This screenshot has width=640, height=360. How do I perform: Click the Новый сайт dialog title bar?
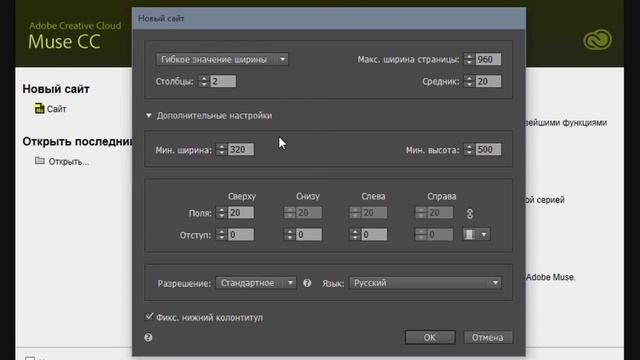329,18
